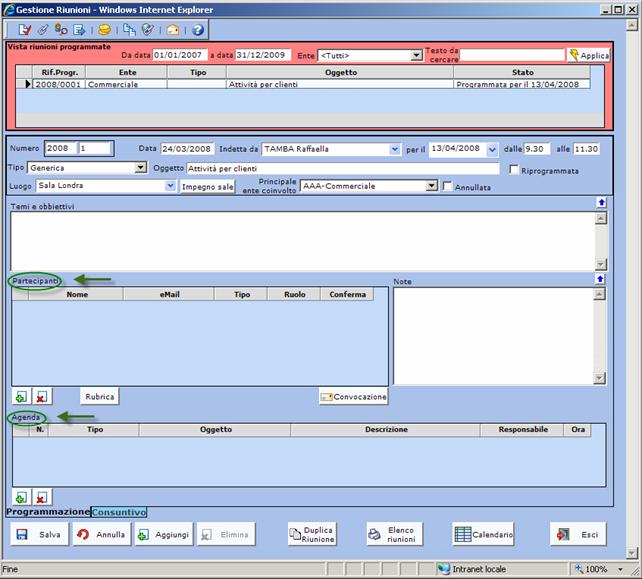The image size is (642, 579).
Task: Click the help question mark toolbar icon
Action: coord(197,31)
